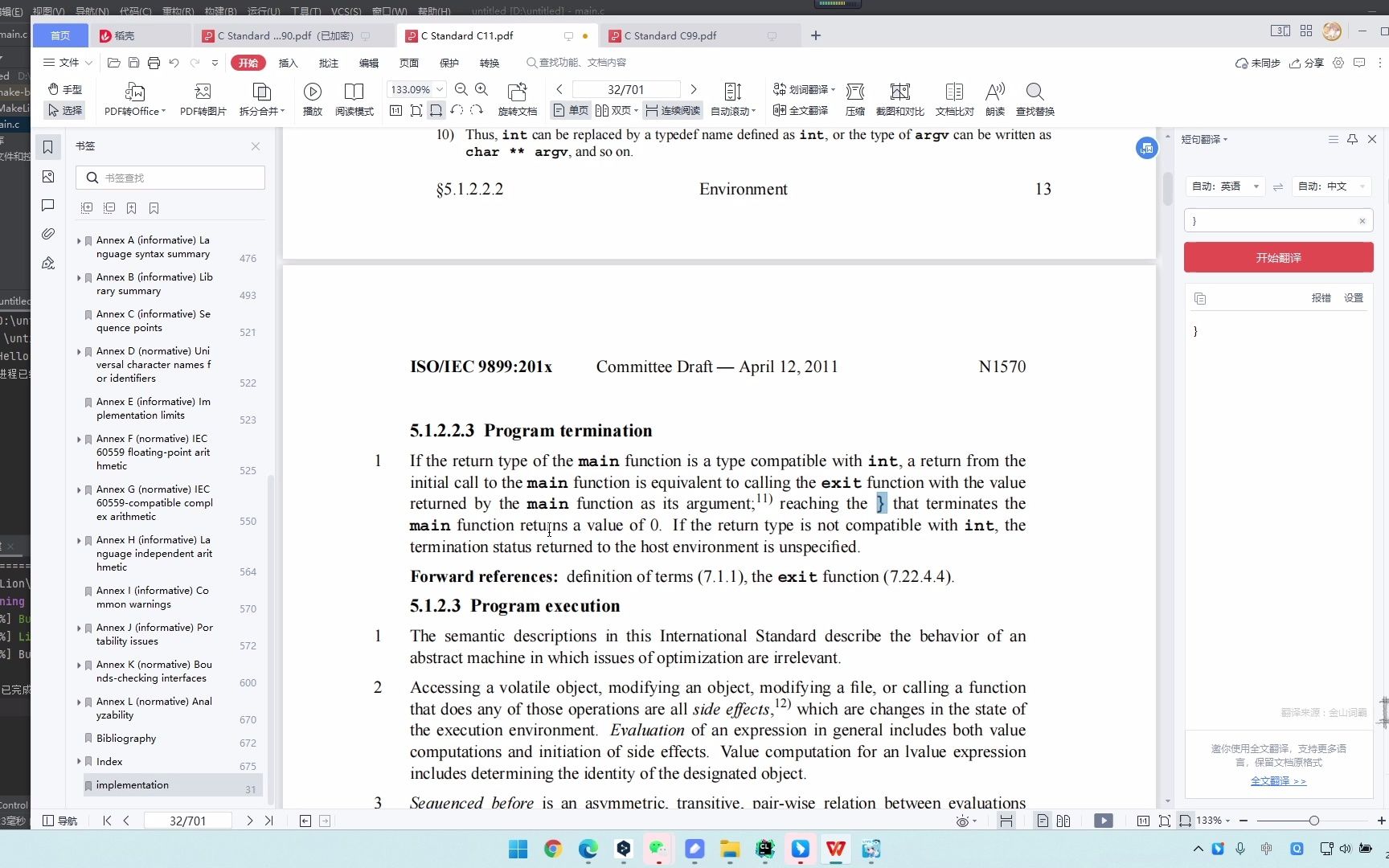
Task: Click the 全文翻译 >> link
Action: click(1278, 780)
